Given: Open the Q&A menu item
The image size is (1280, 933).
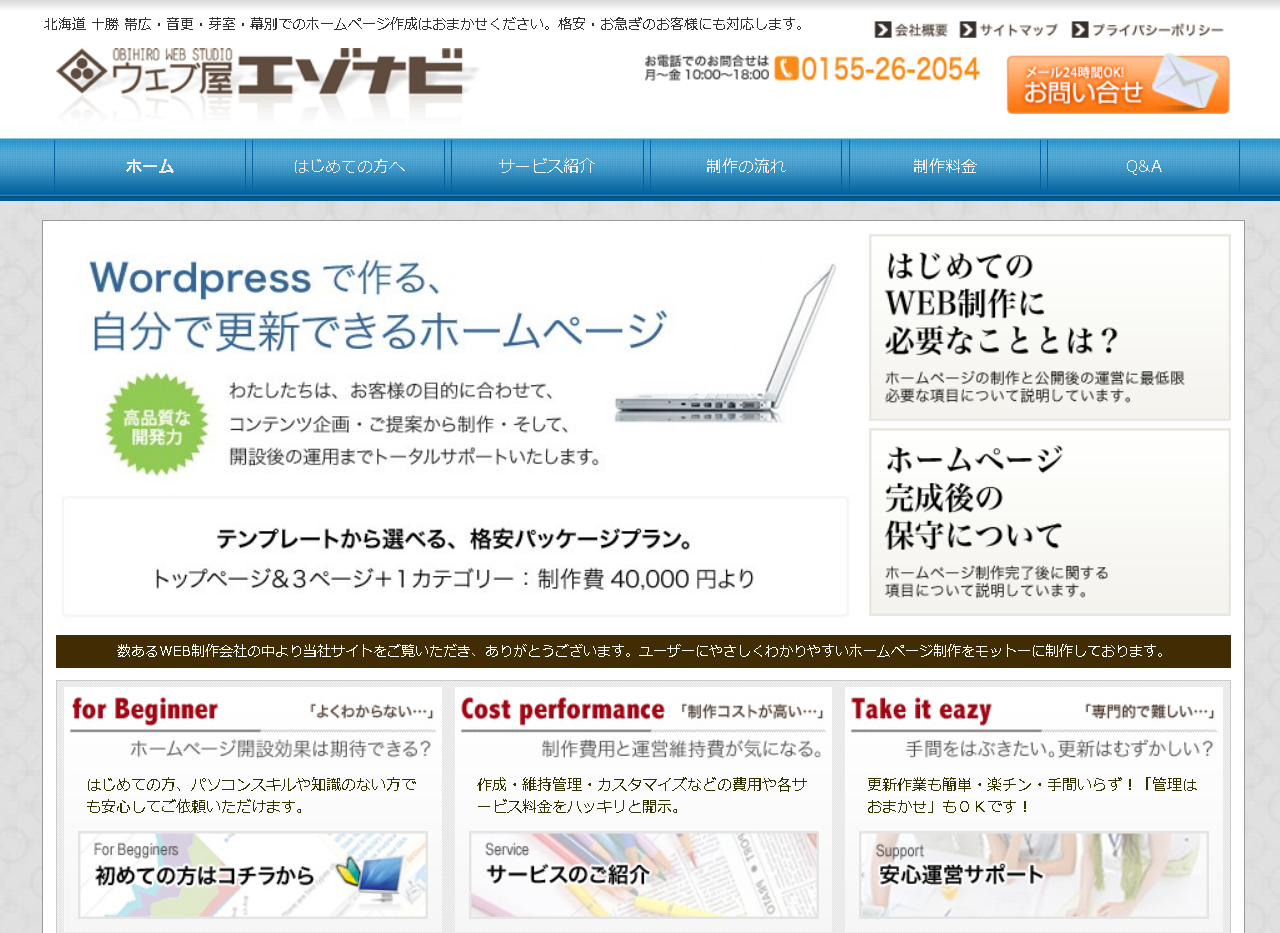Looking at the screenshot, I should (1144, 166).
